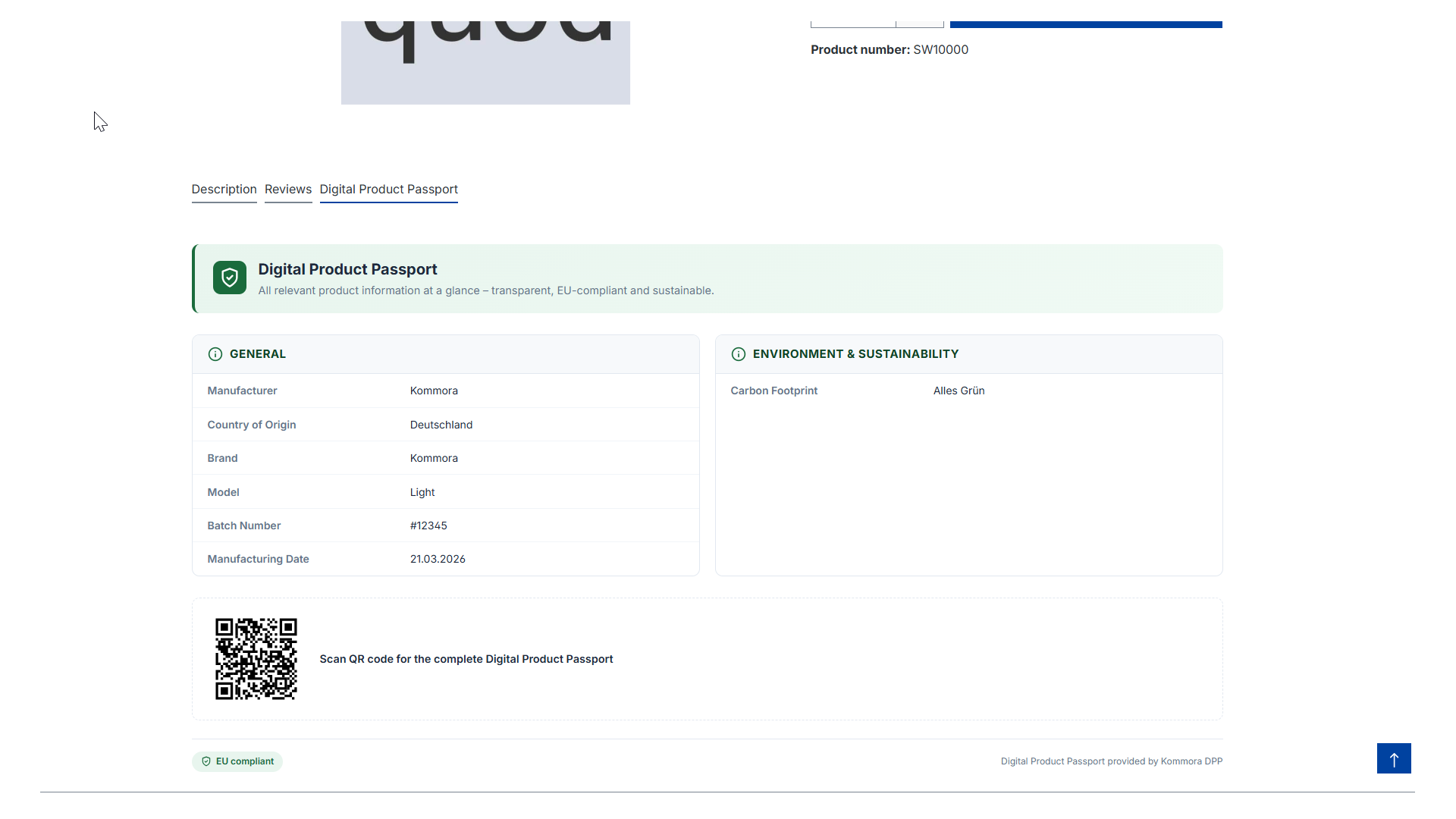The image size is (1456, 819).
Task: Click the Brand value Kommora
Action: 434,458
